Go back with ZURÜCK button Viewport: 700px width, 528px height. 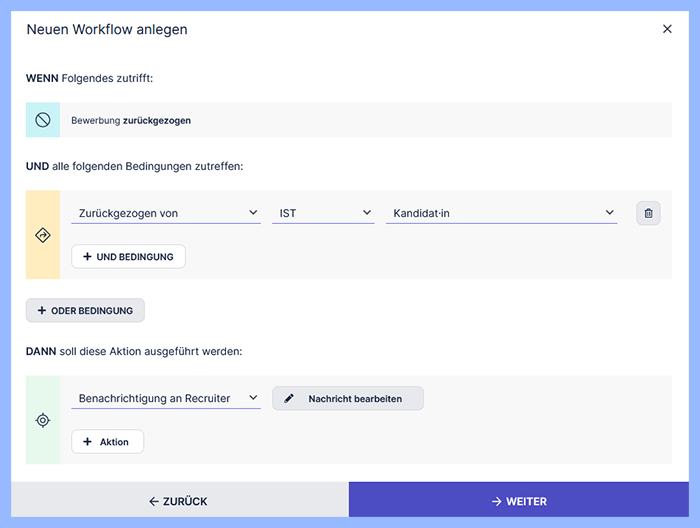[x=179, y=501]
